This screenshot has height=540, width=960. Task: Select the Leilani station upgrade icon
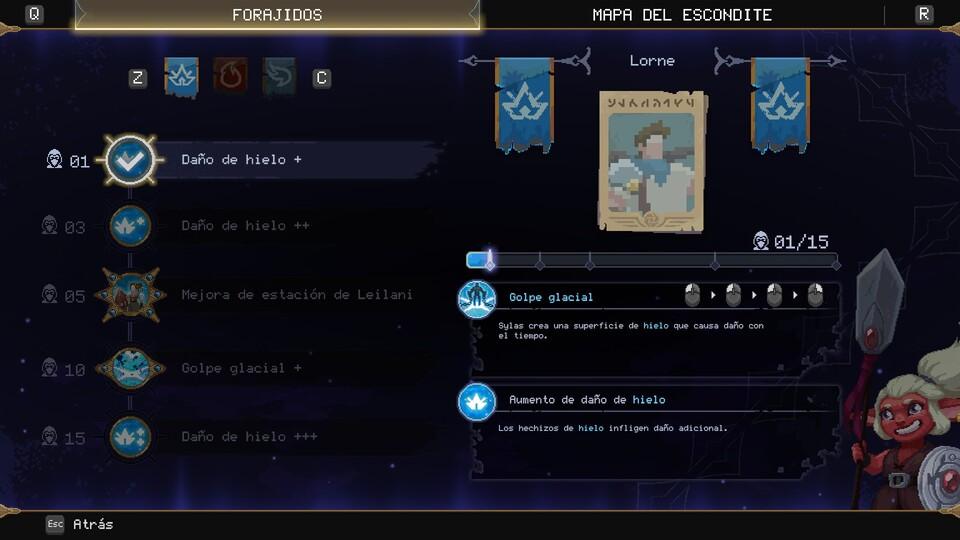click(130, 294)
